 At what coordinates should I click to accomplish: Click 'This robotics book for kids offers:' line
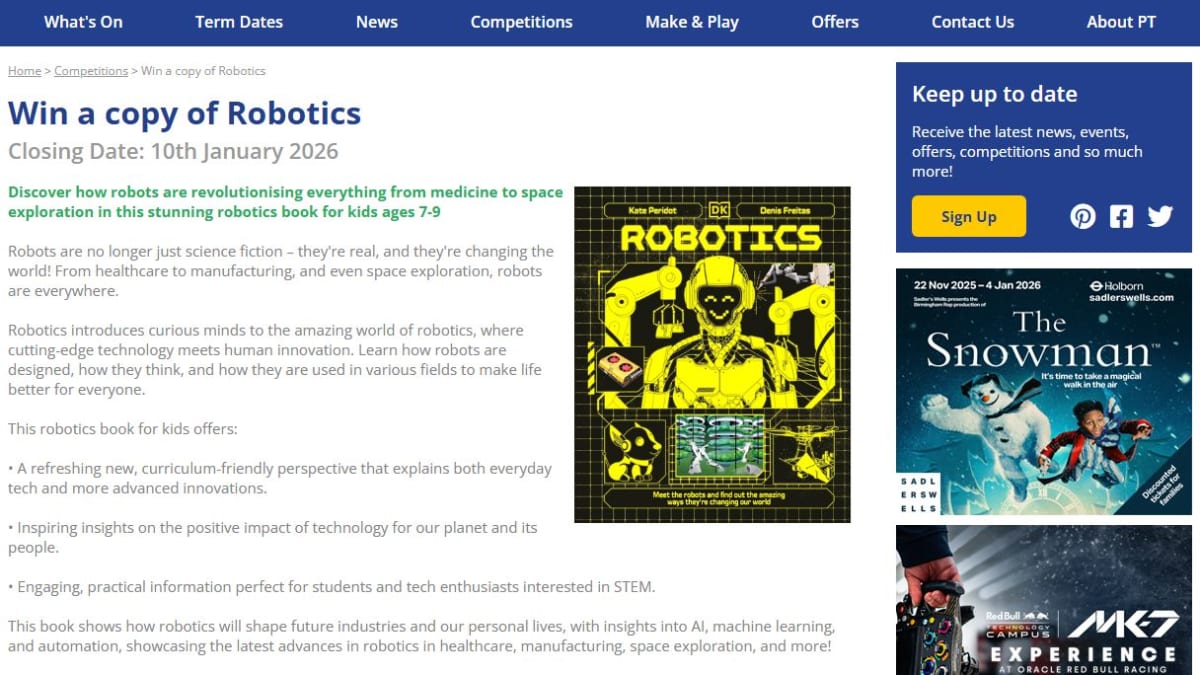pyautogui.click(x=123, y=429)
